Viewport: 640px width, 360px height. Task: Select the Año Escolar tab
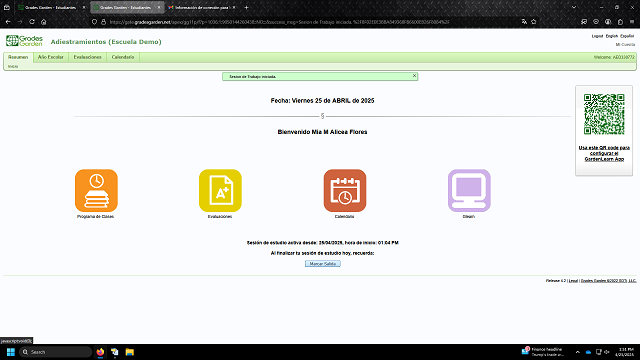[x=51, y=57]
